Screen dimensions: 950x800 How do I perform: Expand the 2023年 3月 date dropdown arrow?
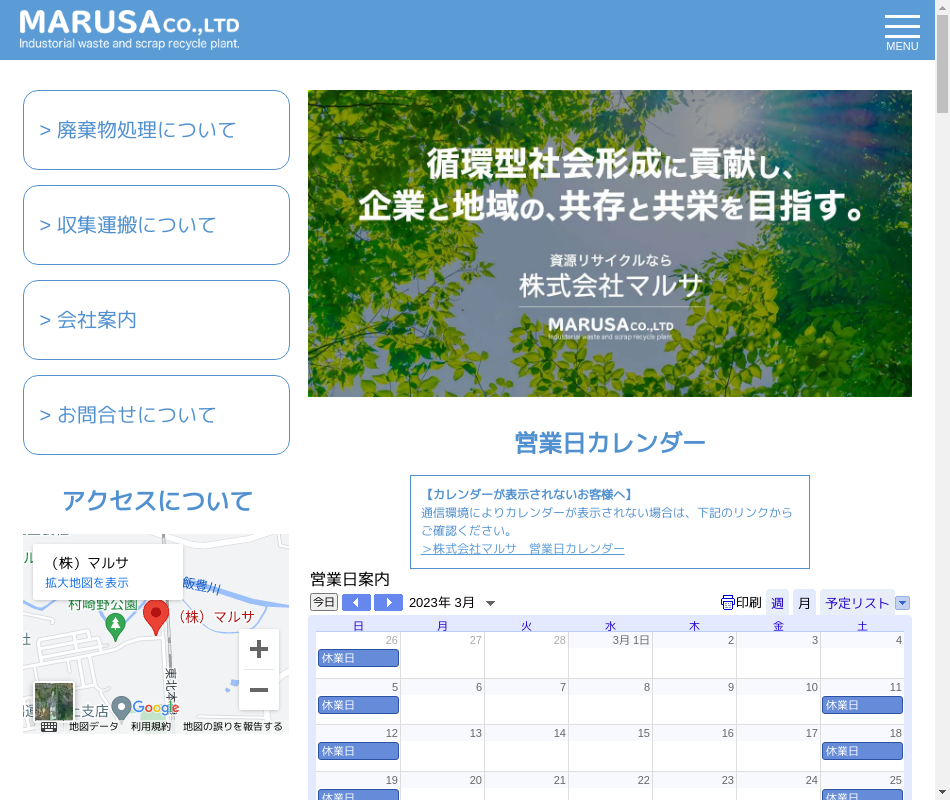coord(491,603)
